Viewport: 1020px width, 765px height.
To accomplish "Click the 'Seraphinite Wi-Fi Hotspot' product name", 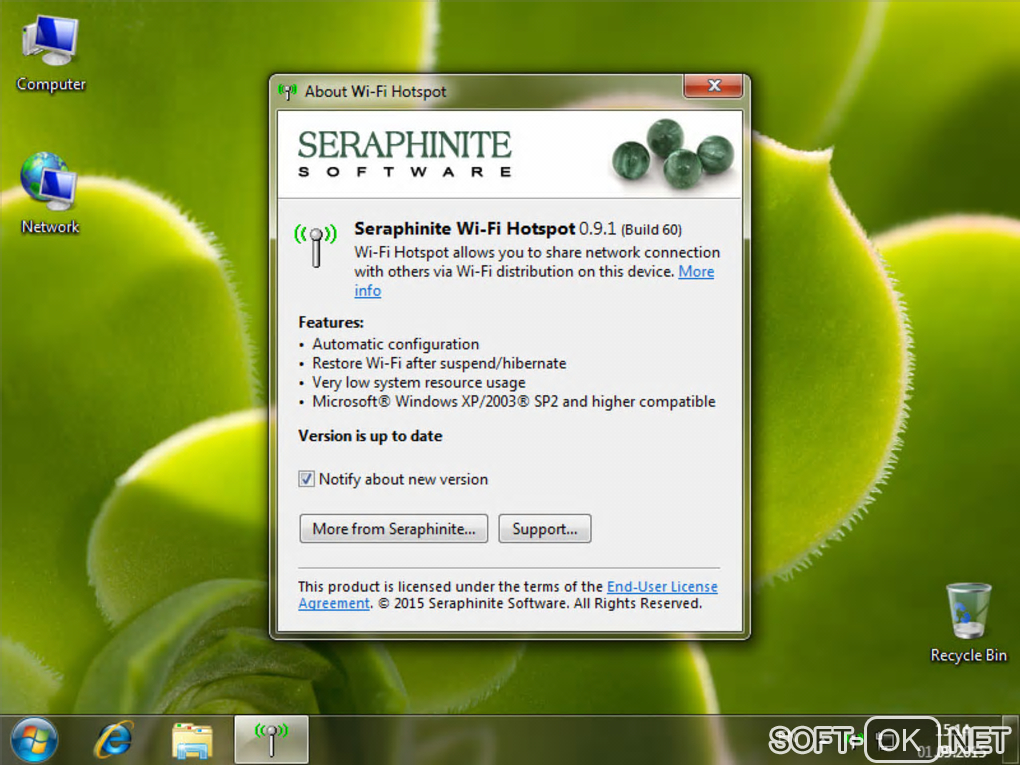I will click(x=464, y=229).
